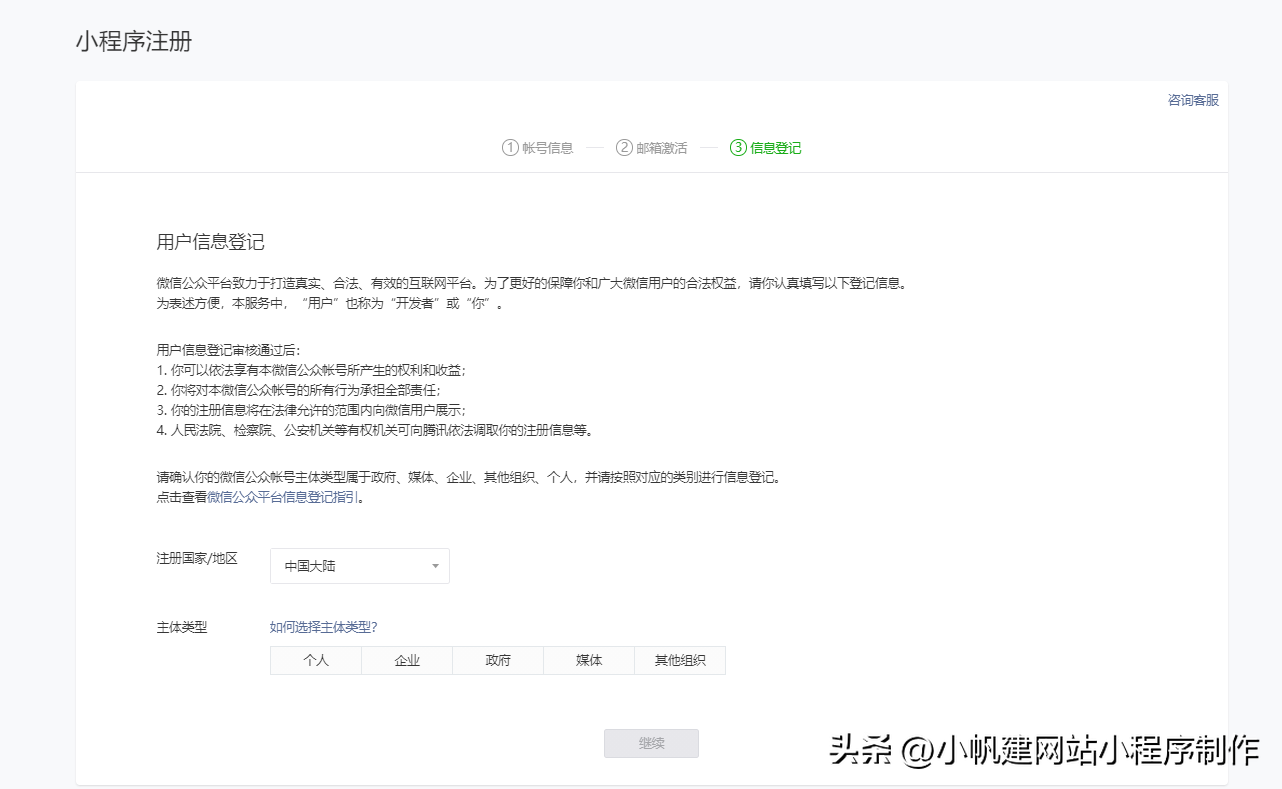Select the 企业 subject type
The width and height of the screenshot is (1282, 789).
(x=406, y=660)
